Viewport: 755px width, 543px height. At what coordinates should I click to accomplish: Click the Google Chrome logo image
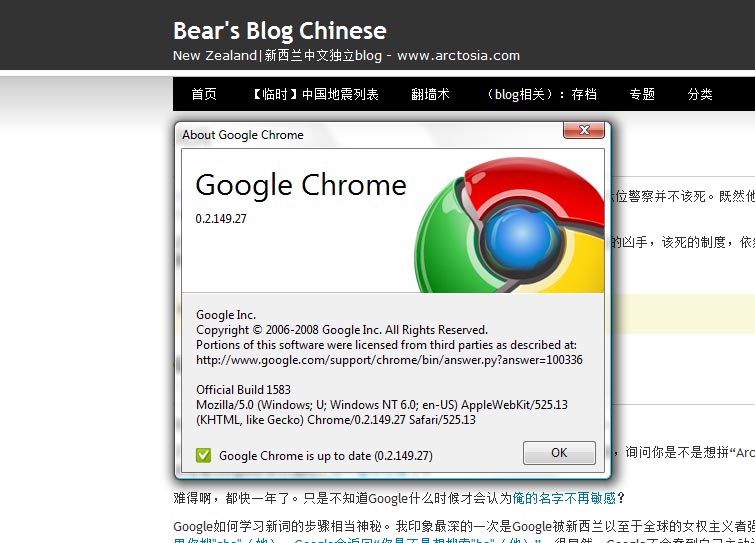point(509,225)
